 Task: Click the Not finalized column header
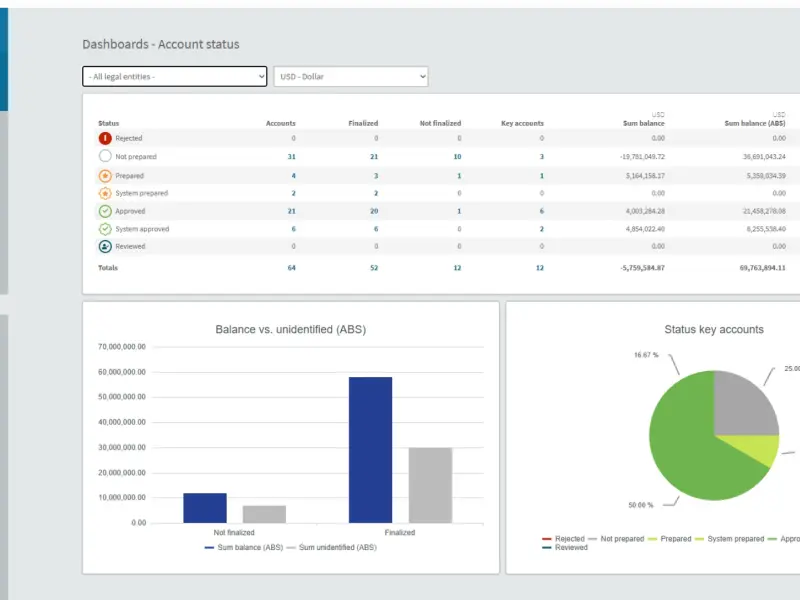click(x=440, y=123)
